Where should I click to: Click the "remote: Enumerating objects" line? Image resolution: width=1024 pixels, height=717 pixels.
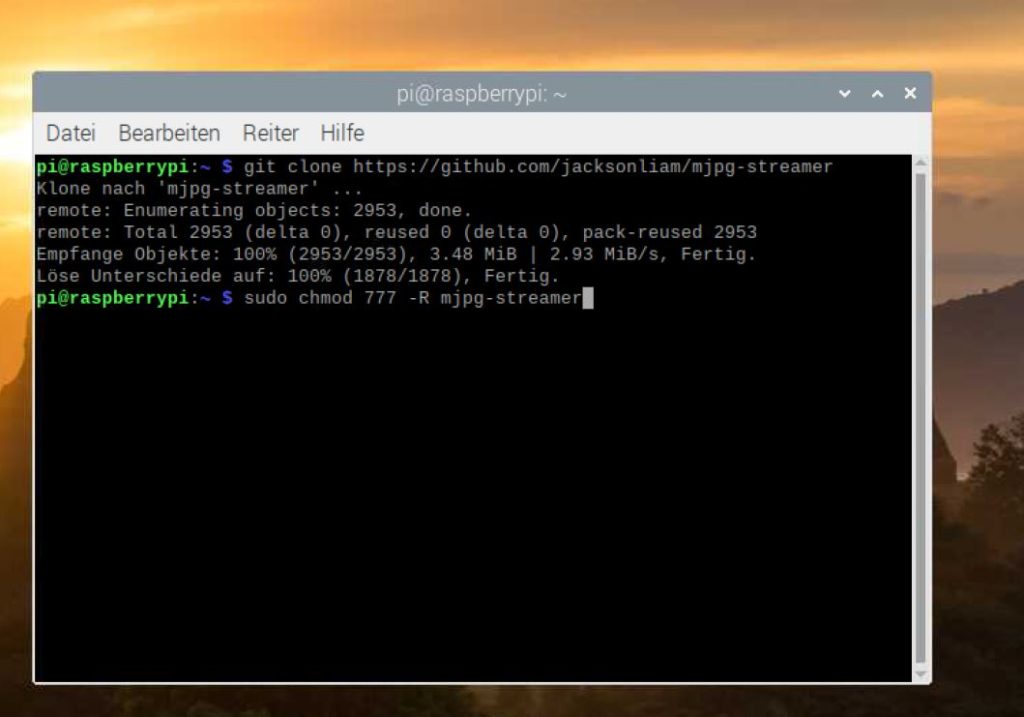pos(254,210)
